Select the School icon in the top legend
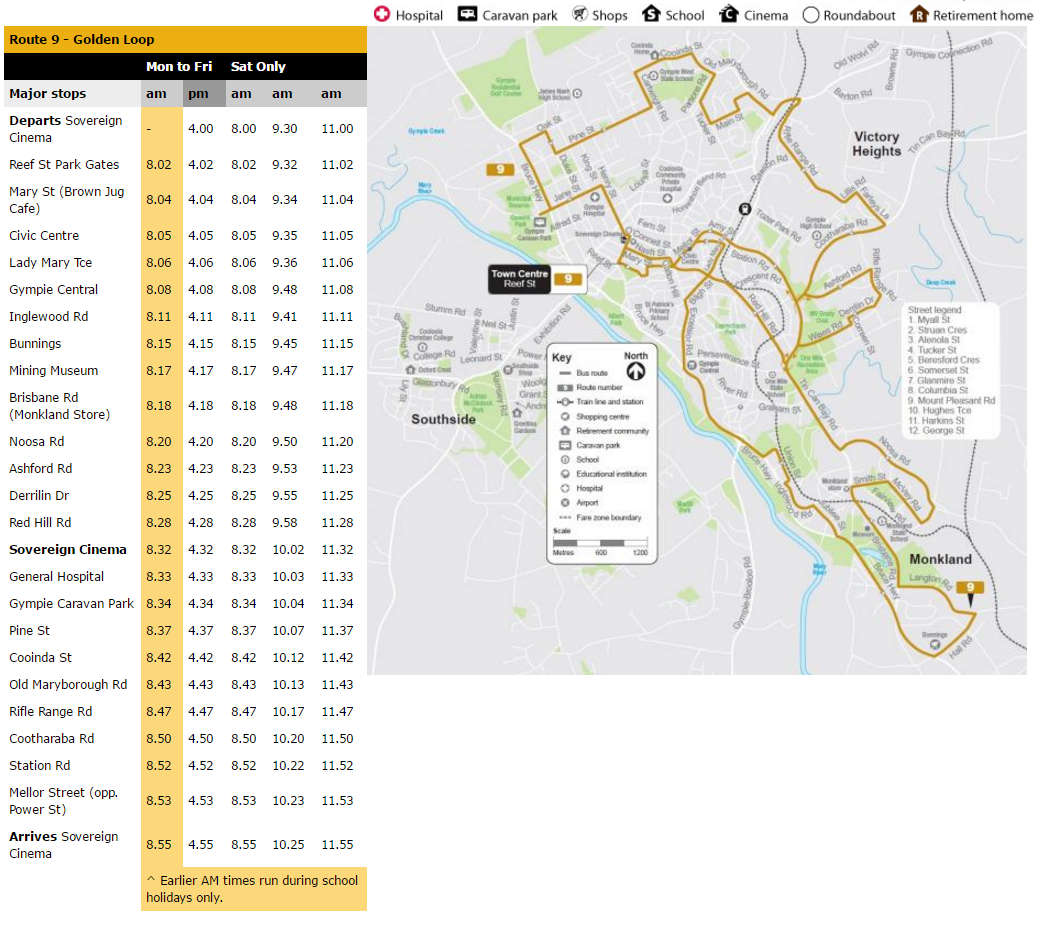1043x927 pixels. pos(651,14)
